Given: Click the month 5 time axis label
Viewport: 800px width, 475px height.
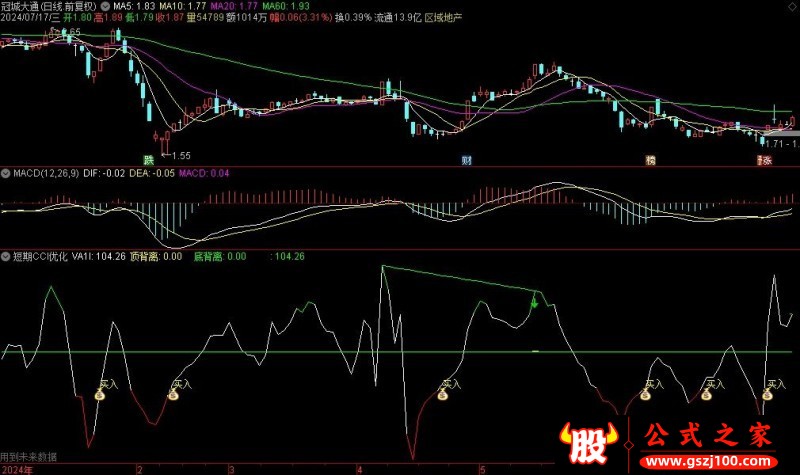Looking at the screenshot, I should (x=482, y=470).
